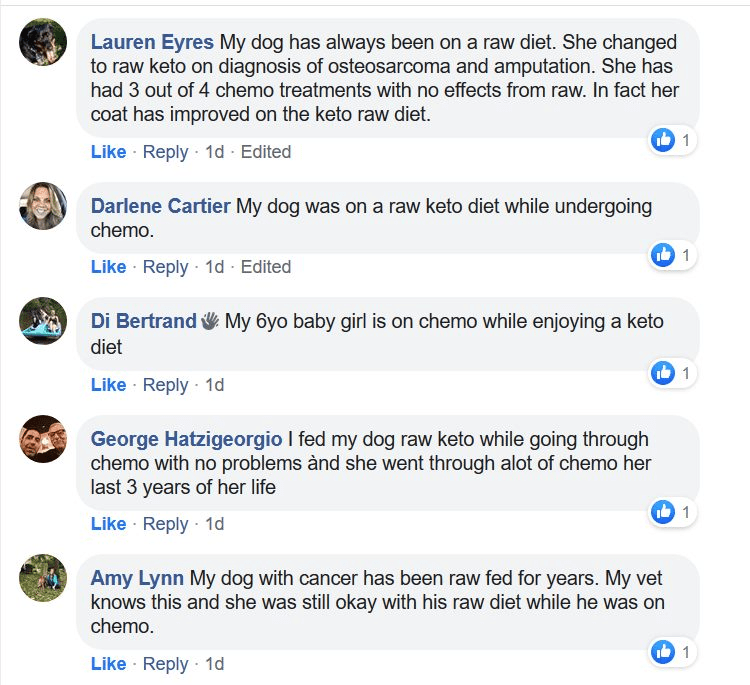Open the Lauren Eyres name link

coord(152,43)
